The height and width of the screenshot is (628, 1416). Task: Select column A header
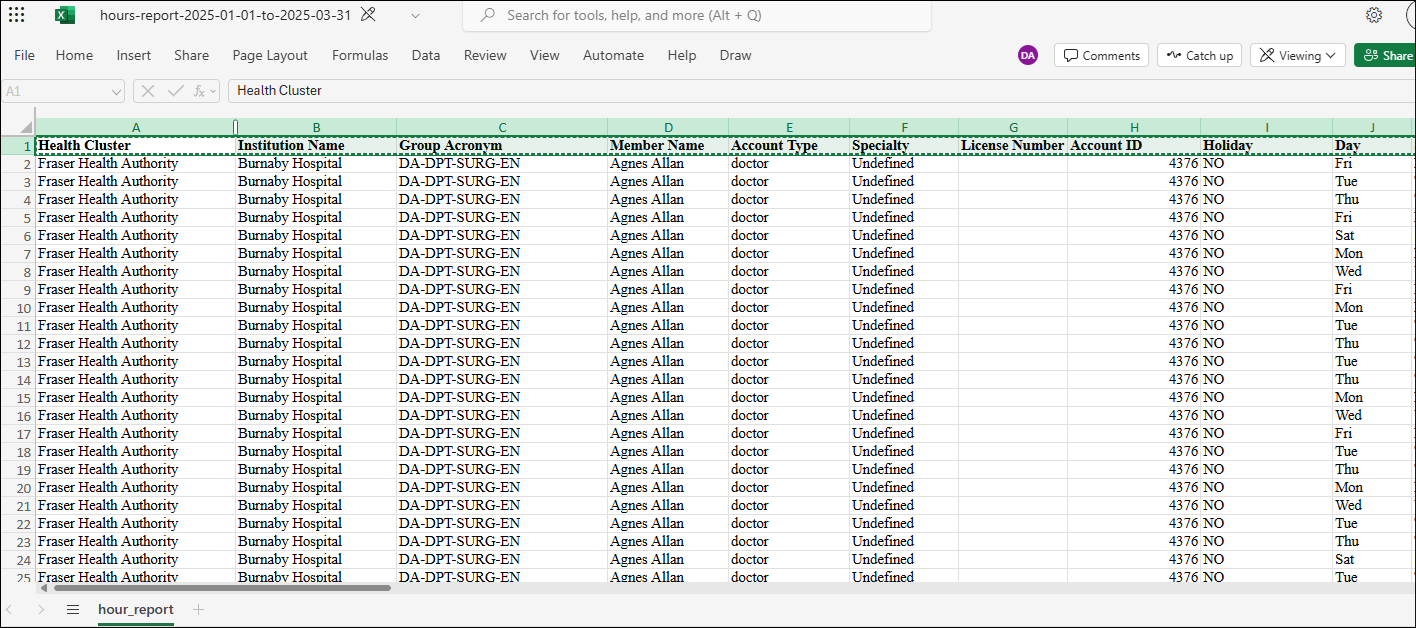(136, 127)
